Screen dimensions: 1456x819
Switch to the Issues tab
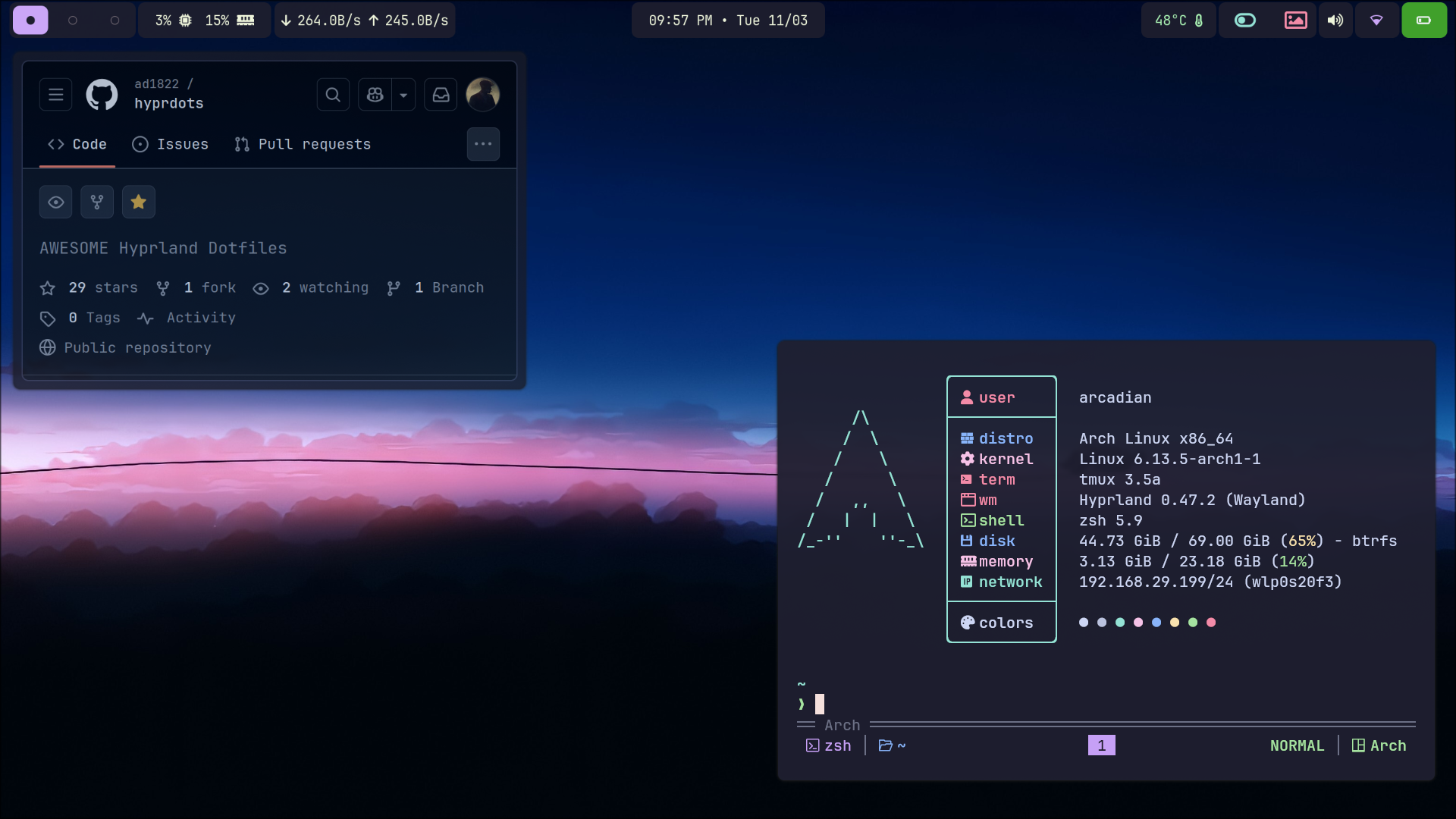tap(170, 144)
